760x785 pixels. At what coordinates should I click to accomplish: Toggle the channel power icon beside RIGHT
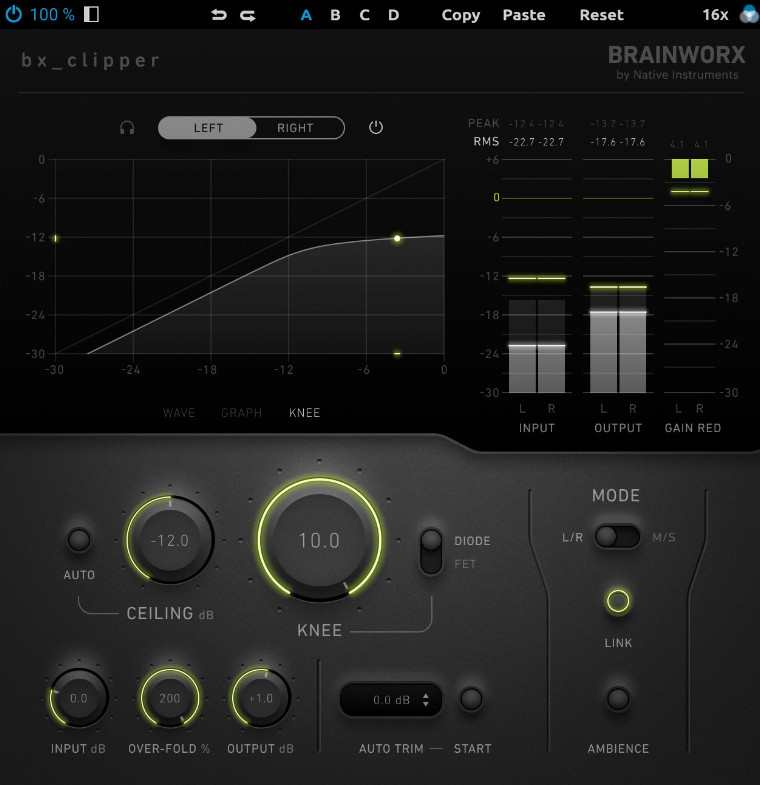tap(375, 127)
